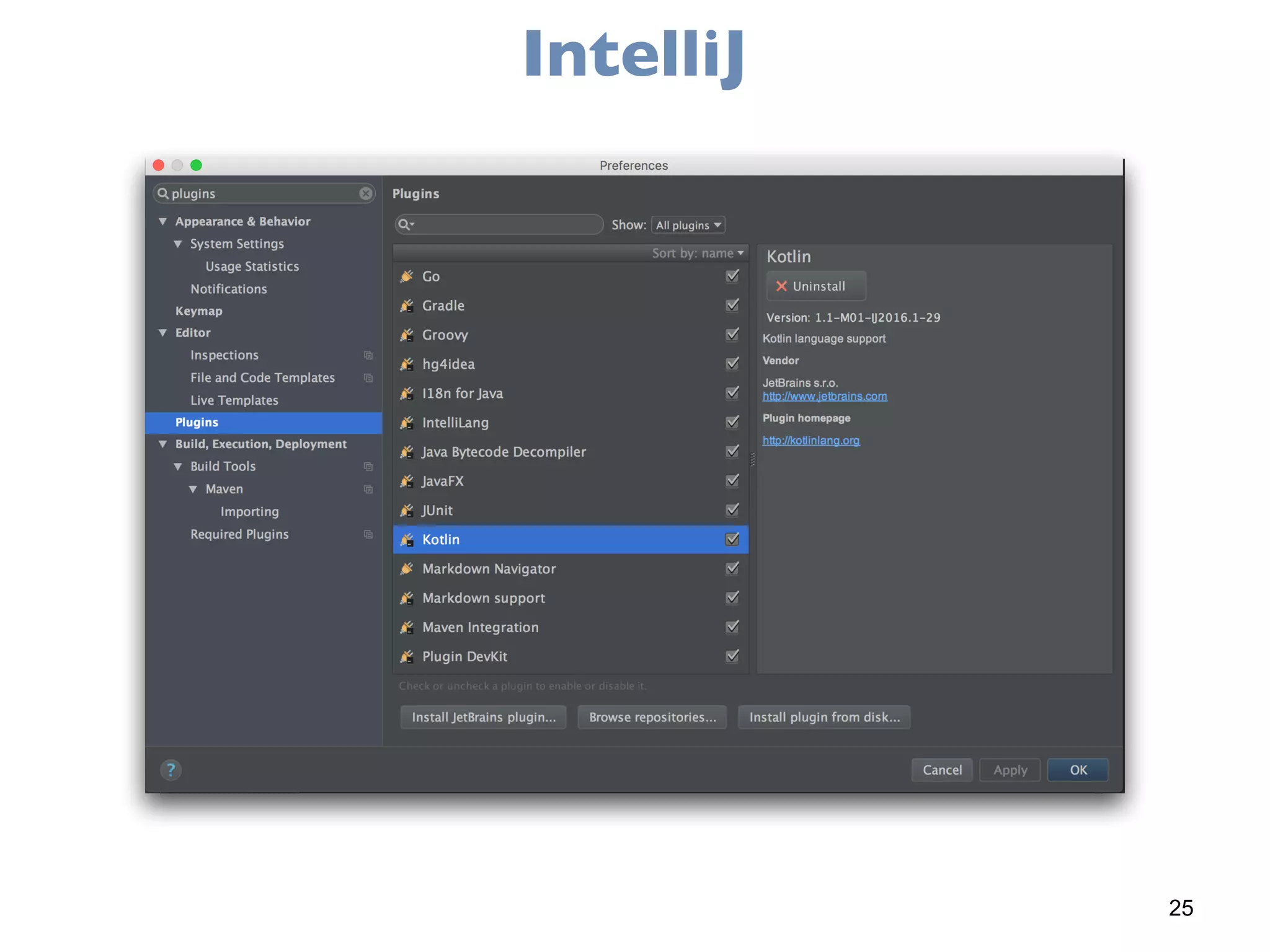Image resolution: width=1270 pixels, height=952 pixels.
Task: Toggle the Groovy plugin checkbox
Action: [x=732, y=334]
